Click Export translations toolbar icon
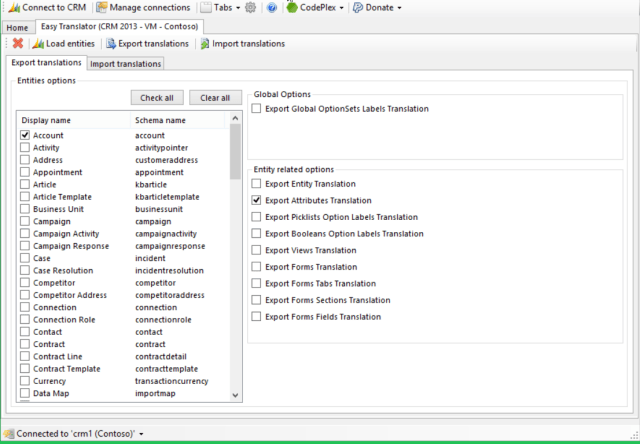This screenshot has width=640, height=444. [112, 44]
